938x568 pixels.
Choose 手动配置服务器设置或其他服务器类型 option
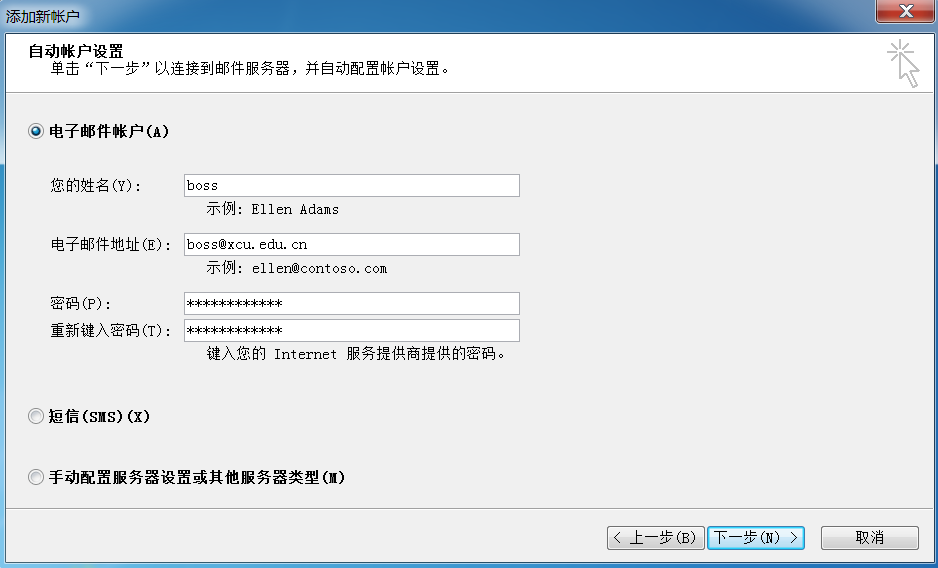click(x=36, y=477)
